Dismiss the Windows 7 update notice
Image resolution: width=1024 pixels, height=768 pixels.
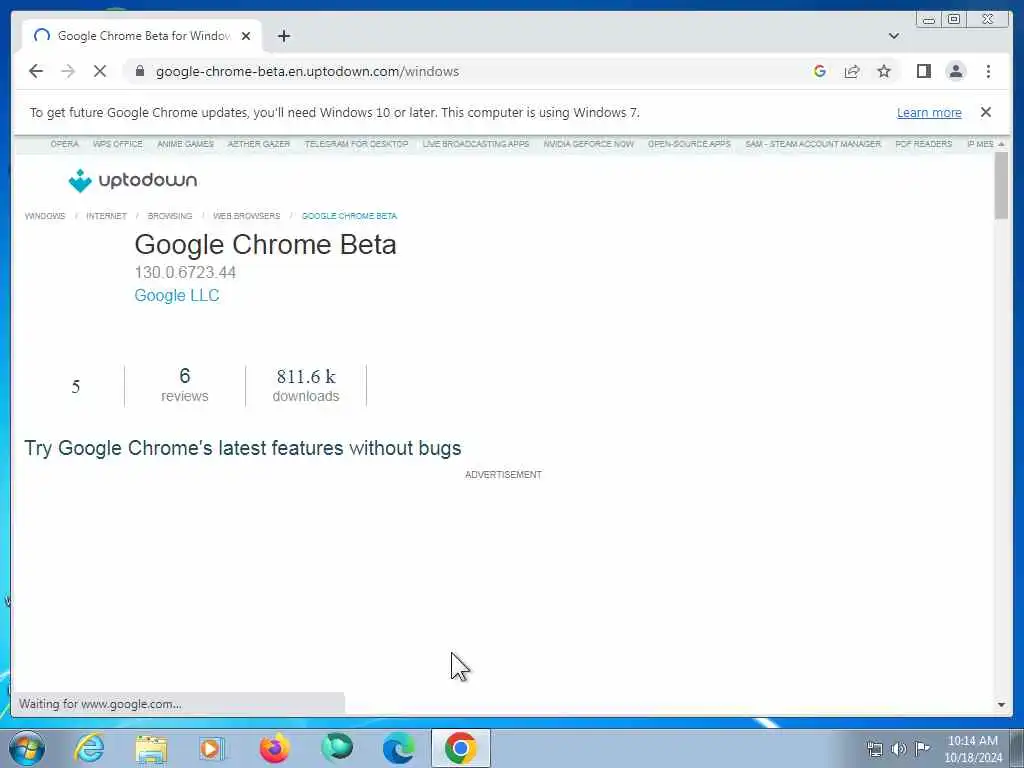[x=985, y=112]
